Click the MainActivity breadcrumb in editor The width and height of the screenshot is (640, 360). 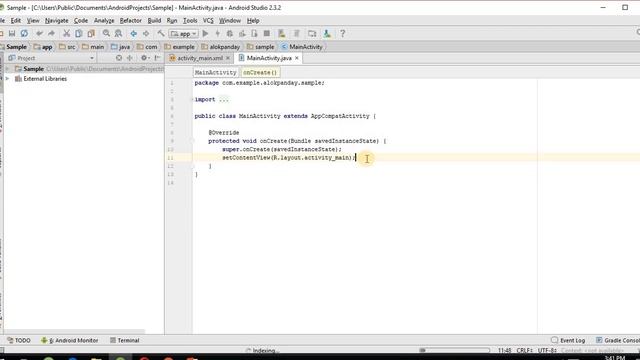216,72
